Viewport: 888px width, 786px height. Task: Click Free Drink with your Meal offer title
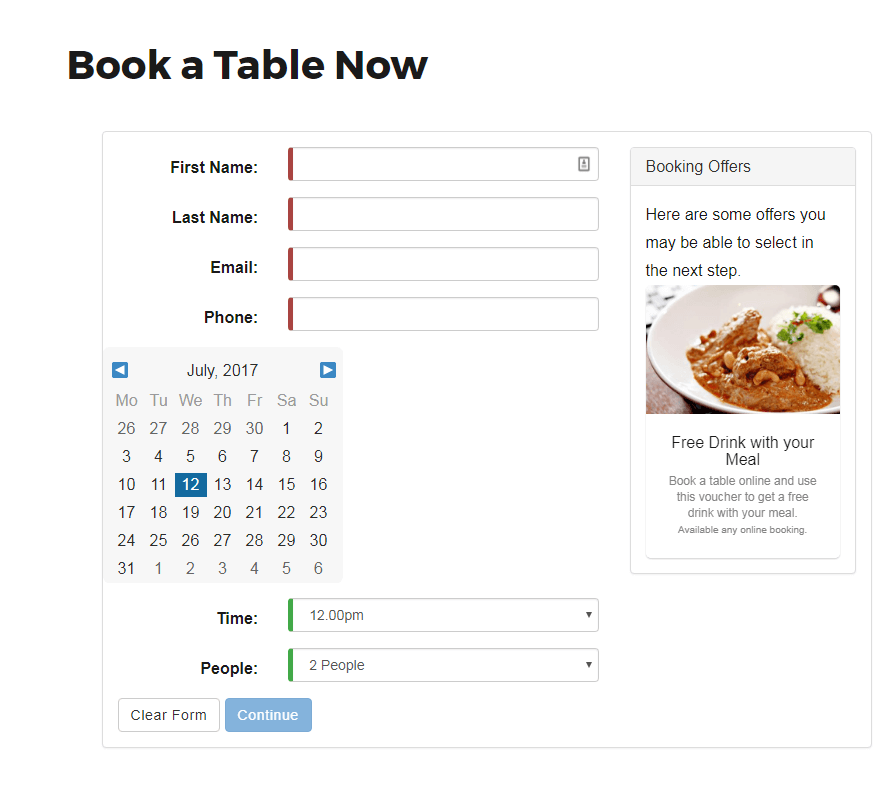(743, 451)
